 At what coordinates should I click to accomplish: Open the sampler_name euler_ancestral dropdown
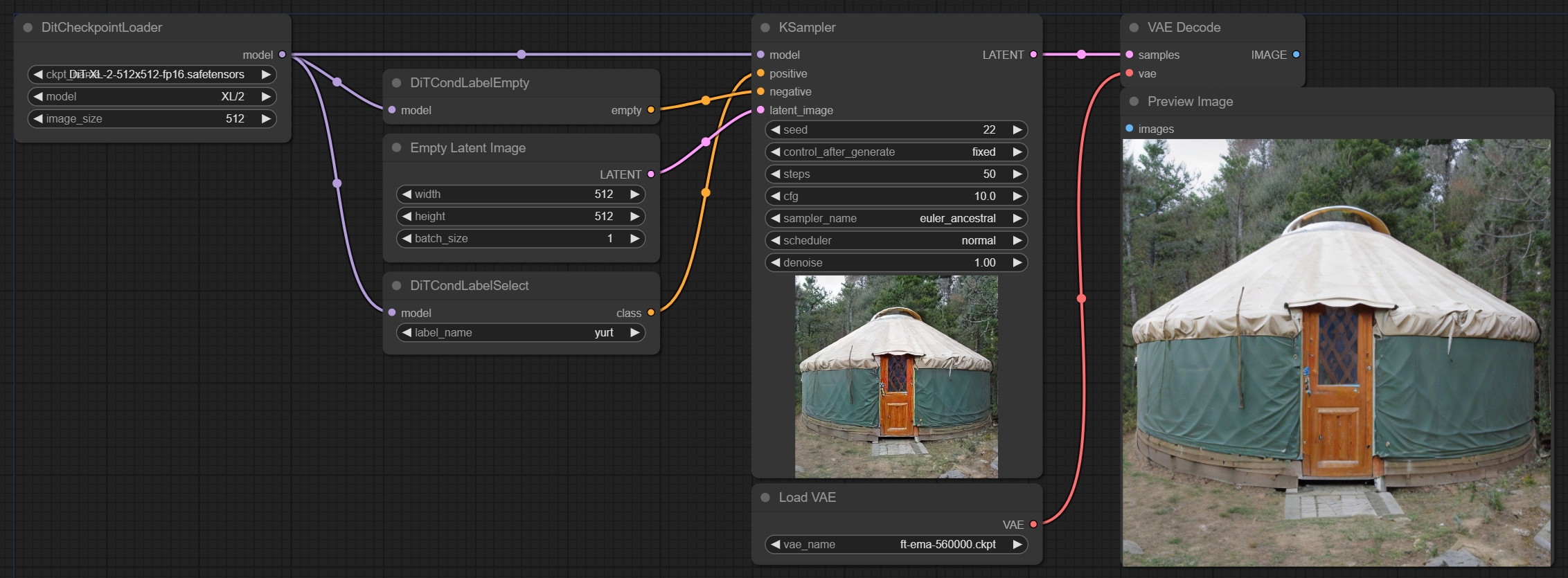tap(896, 218)
